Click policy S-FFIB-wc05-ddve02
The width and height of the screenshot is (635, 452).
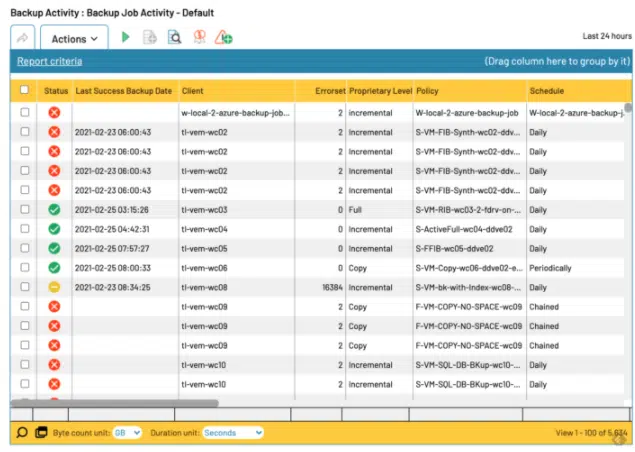click(x=454, y=249)
